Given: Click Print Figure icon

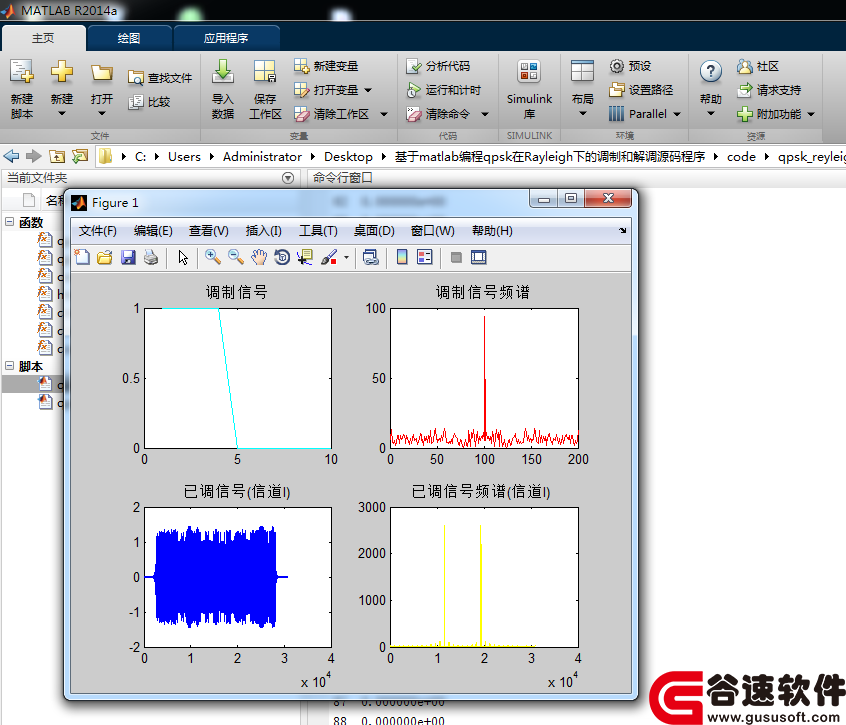Looking at the screenshot, I should (151, 257).
